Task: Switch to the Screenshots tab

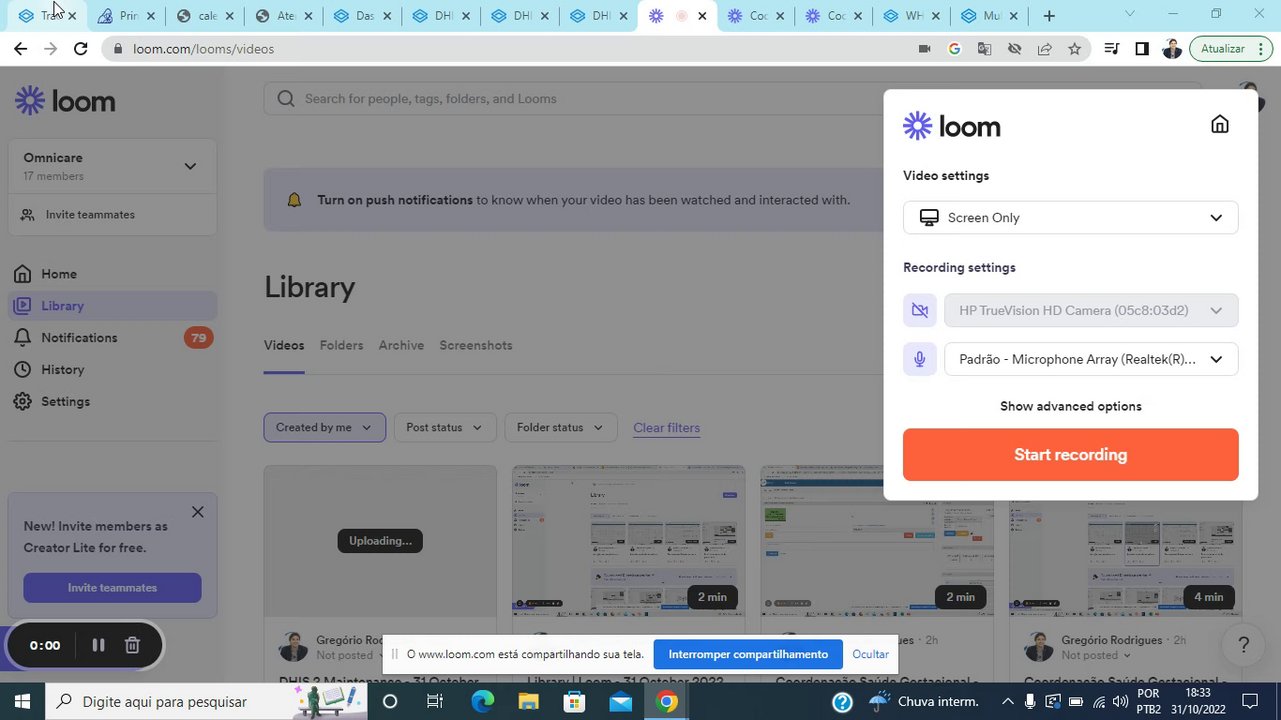Action: click(x=476, y=345)
